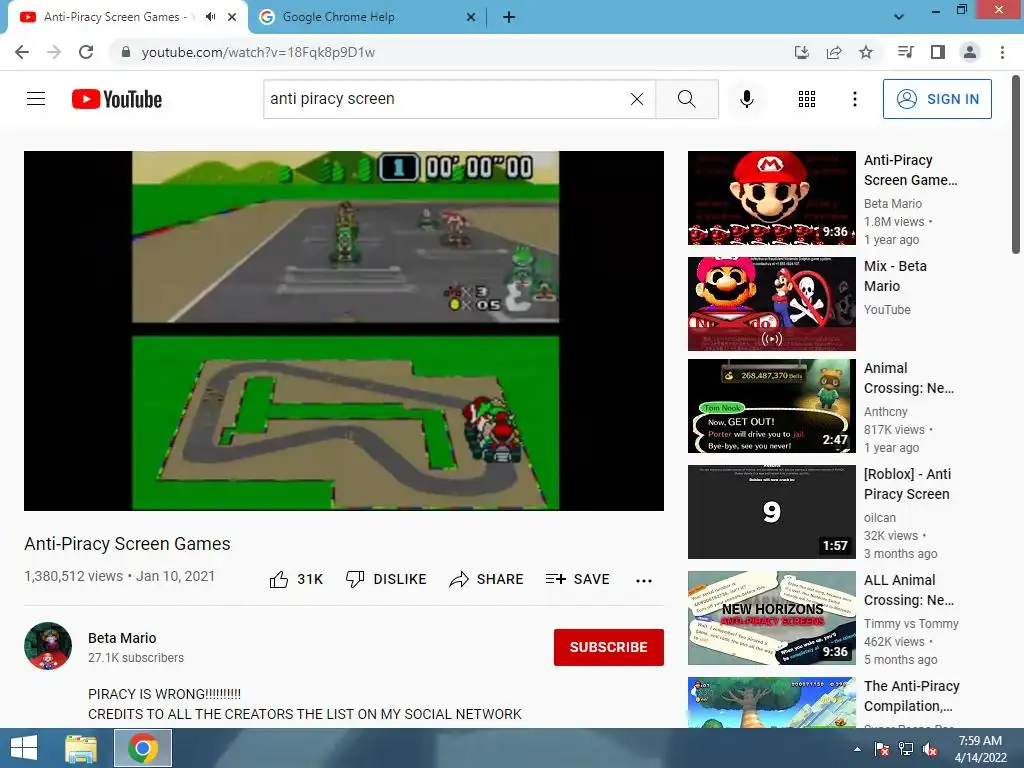The width and height of the screenshot is (1024, 768).
Task: Reload the YouTube page
Action: 86,52
